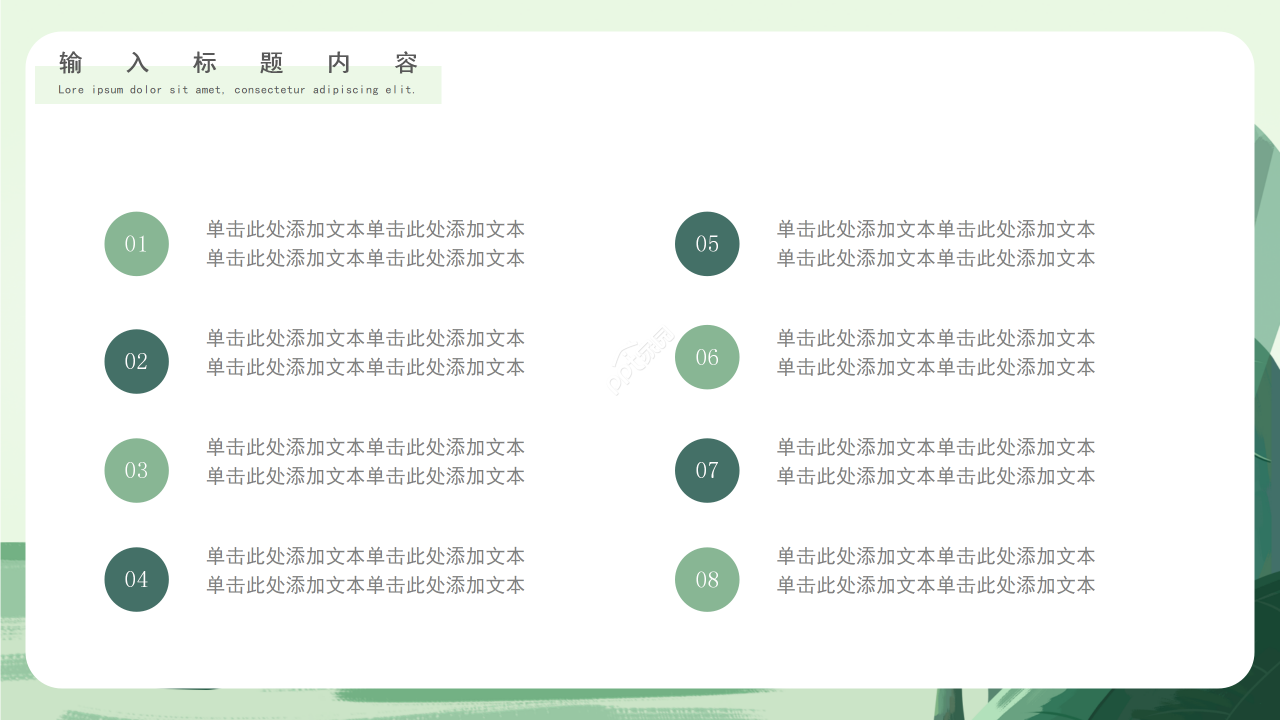Click the title text 输入标题内容
The height and width of the screenshot is (720, 1280).
point(240,63)
